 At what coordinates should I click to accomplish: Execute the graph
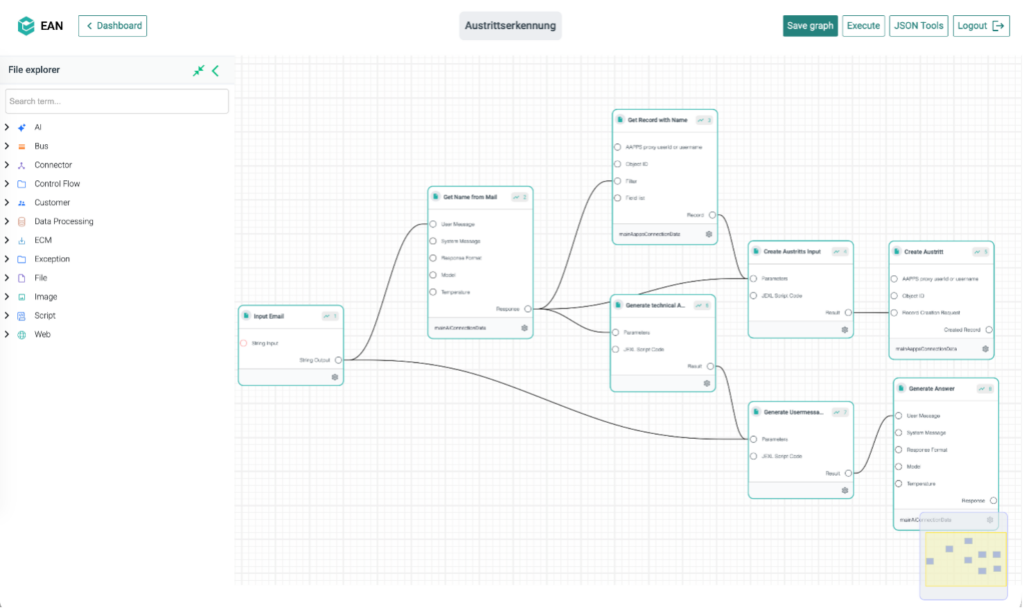click(863, 25)
